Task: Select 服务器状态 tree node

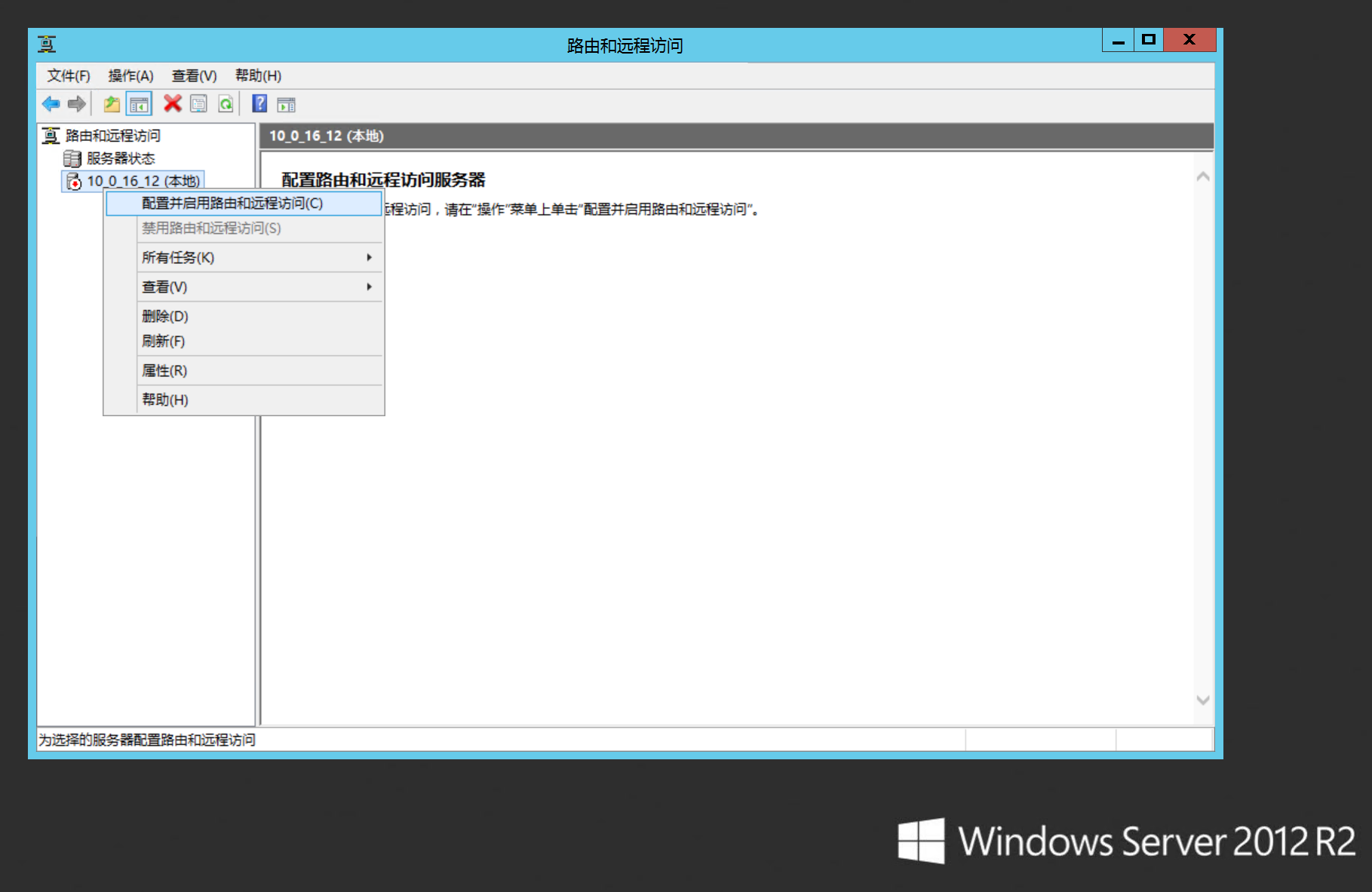Action: point(121,158)
